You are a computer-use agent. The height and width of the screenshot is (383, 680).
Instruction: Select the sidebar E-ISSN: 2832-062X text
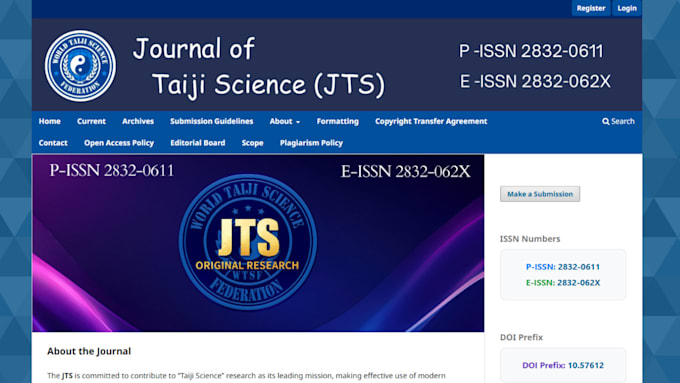[563, 283]
